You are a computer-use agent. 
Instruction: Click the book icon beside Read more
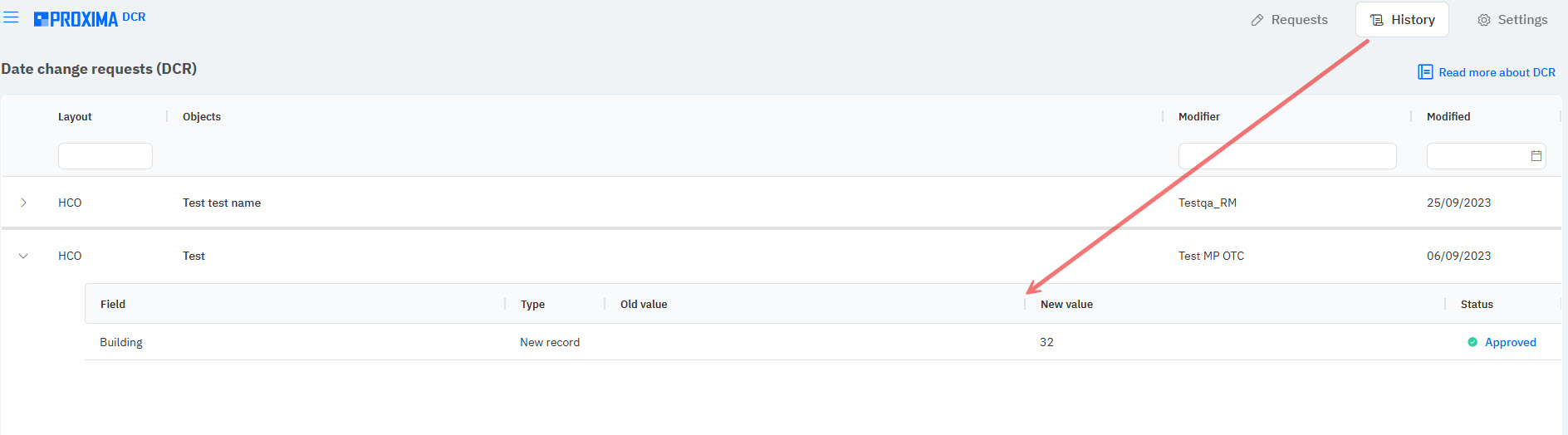pyautogui.click(x=1425, y=72)
